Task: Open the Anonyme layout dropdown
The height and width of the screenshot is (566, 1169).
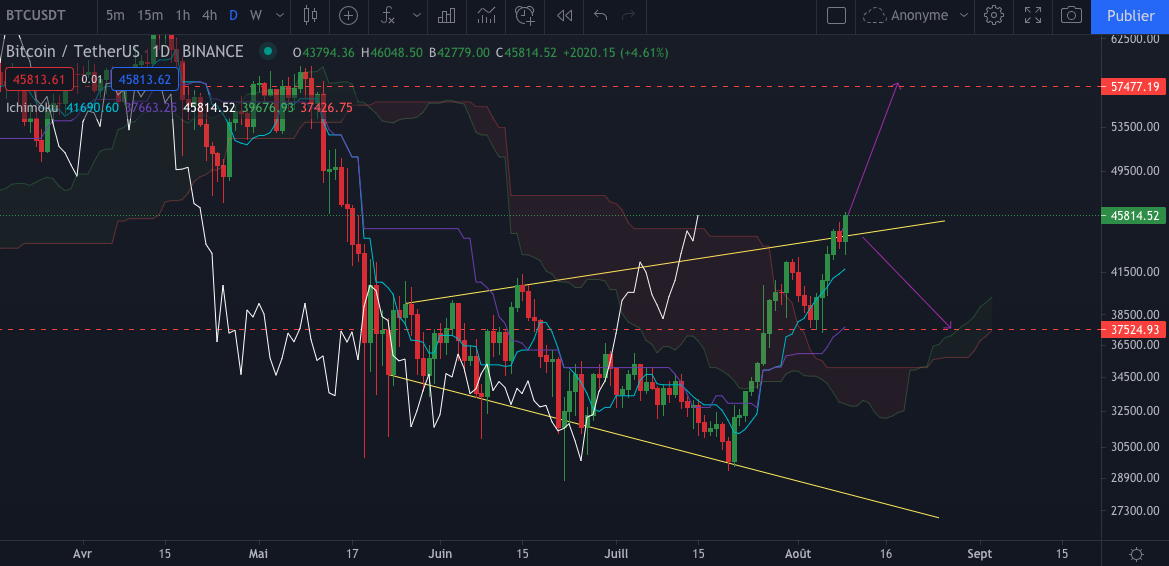Action: coord(916,15)
